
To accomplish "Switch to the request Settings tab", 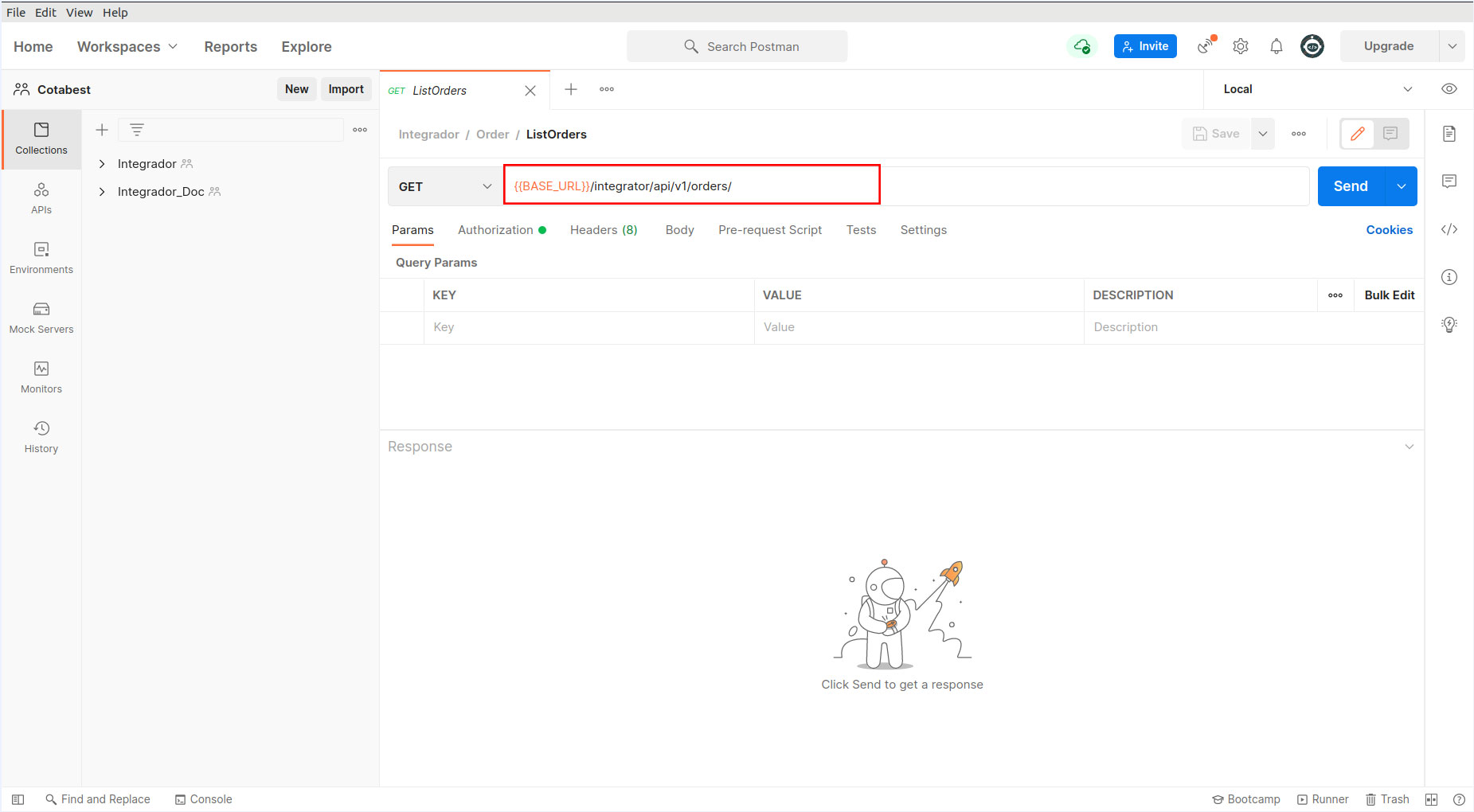I will pos(924,230).
